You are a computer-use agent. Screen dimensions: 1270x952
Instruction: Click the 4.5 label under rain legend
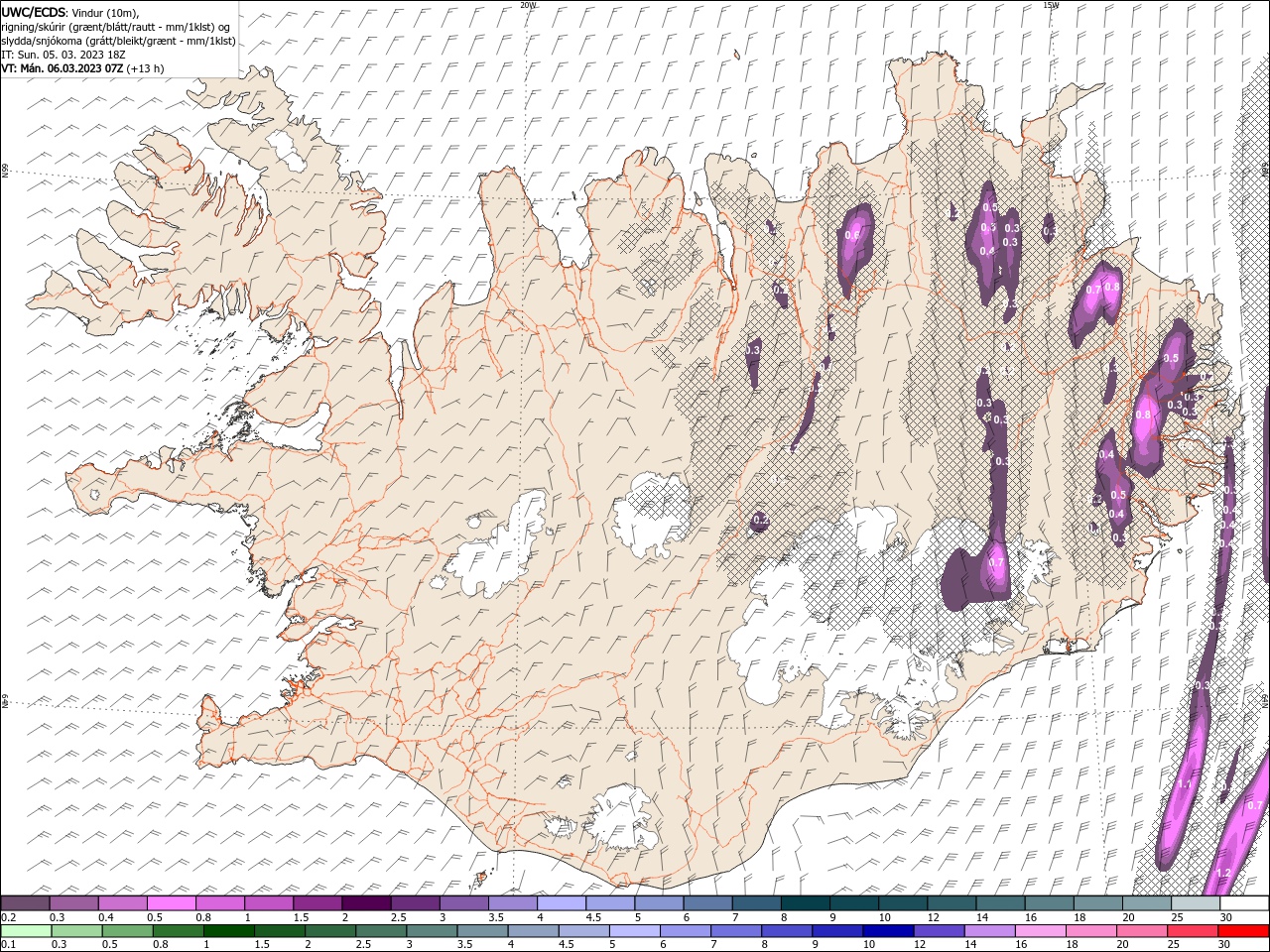tap(565, 945)
